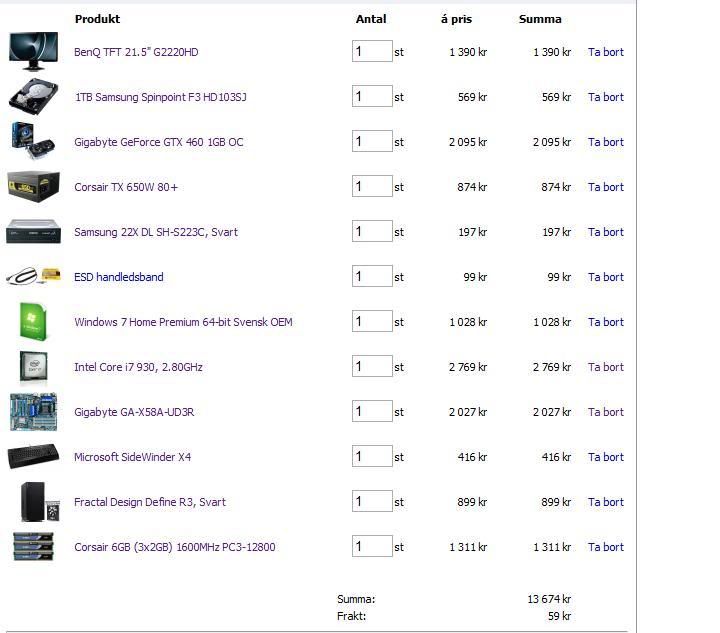The height and width of the screenshot is (633, 720).
Task: Click the BenQ monitor product thumbnail
Action: pyautogui.click(x=33, y=50)
